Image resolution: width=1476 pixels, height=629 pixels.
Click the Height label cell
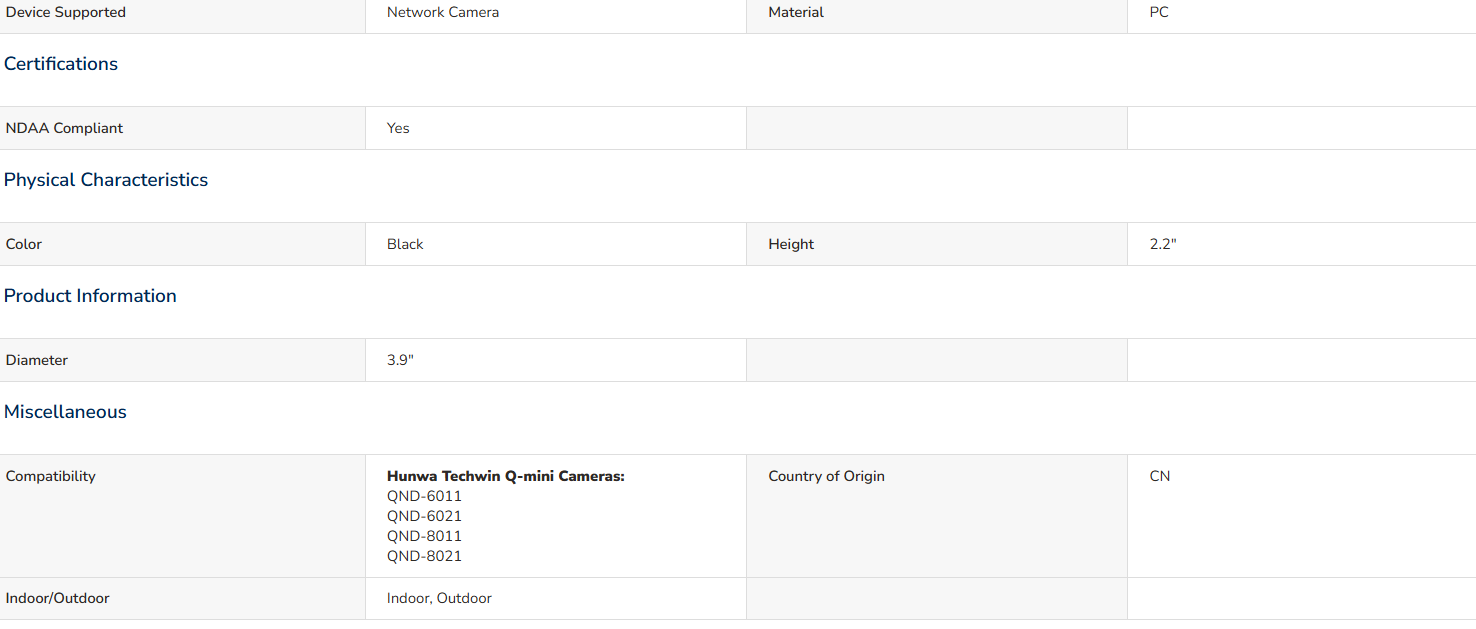[x=791, y=244]
